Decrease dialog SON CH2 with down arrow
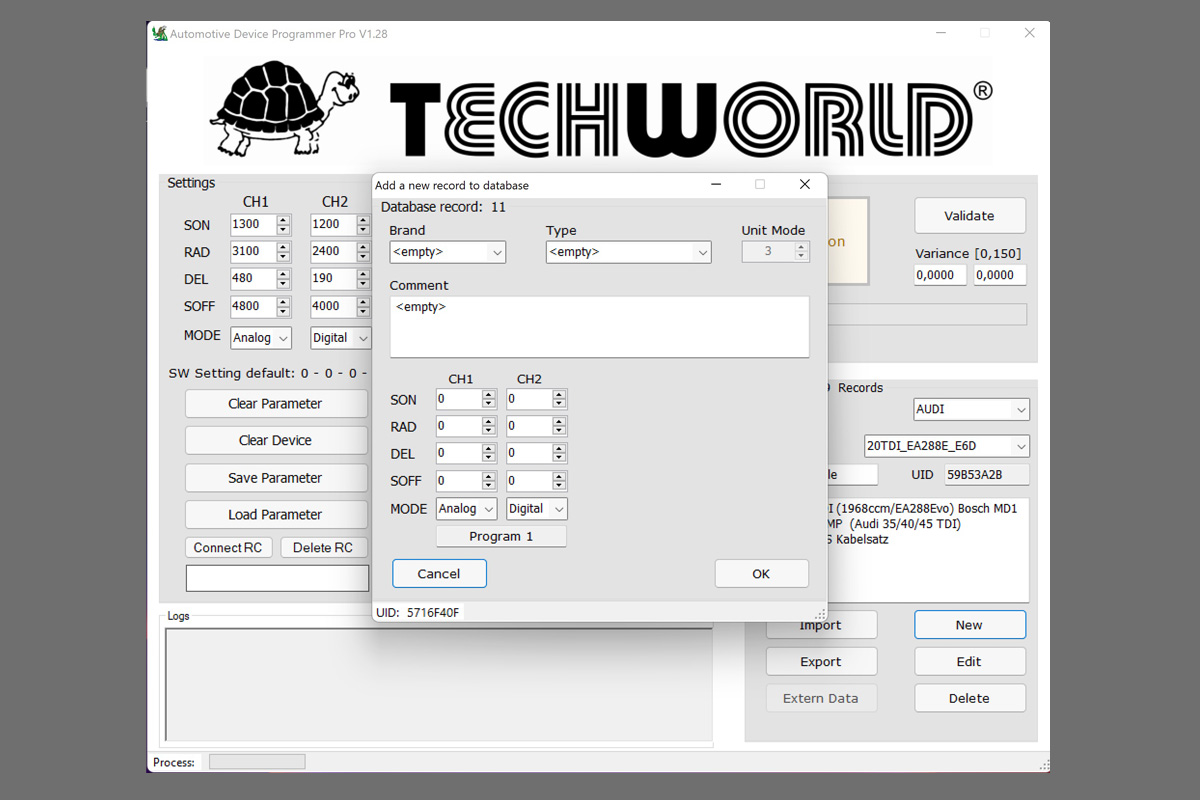The height and width of the screenshot is (800, 1200). (559, 405)
